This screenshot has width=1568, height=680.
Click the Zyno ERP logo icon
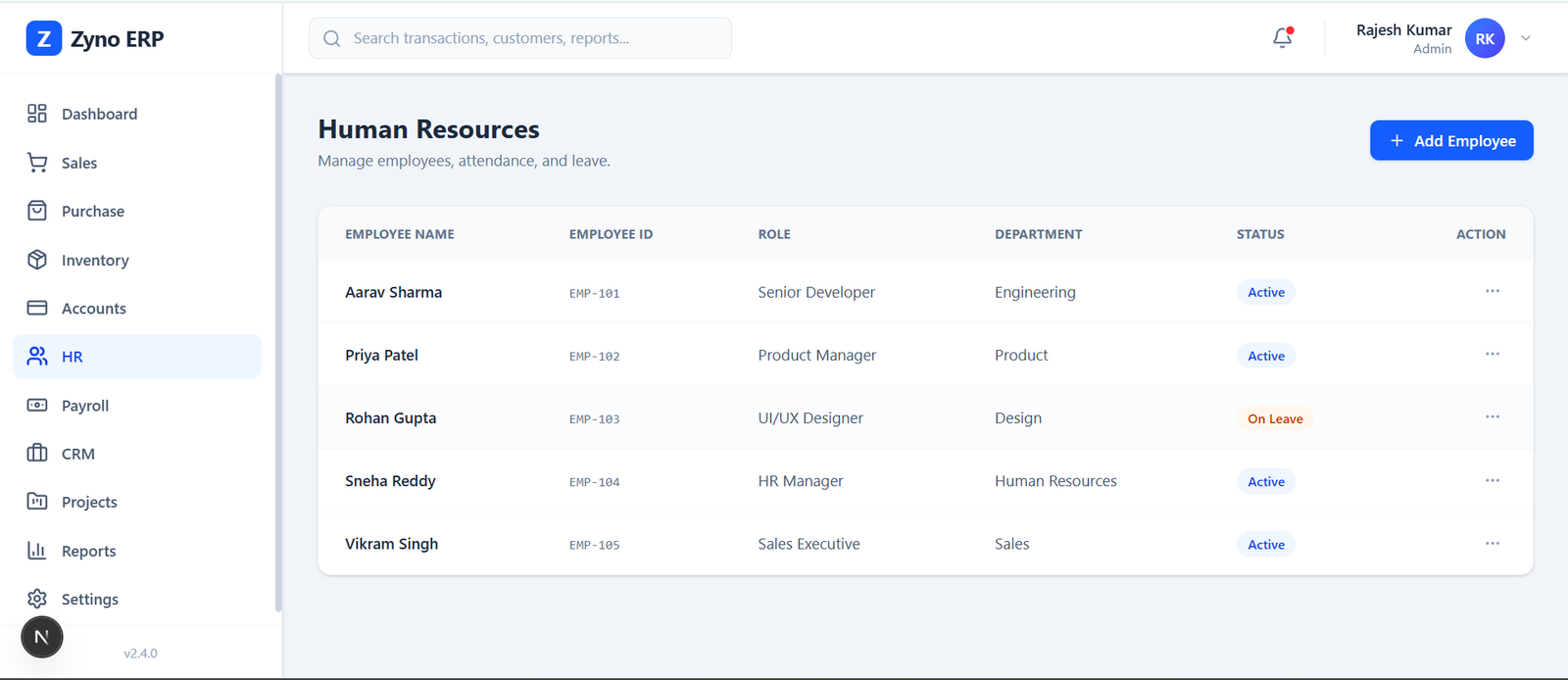[43, 38]
